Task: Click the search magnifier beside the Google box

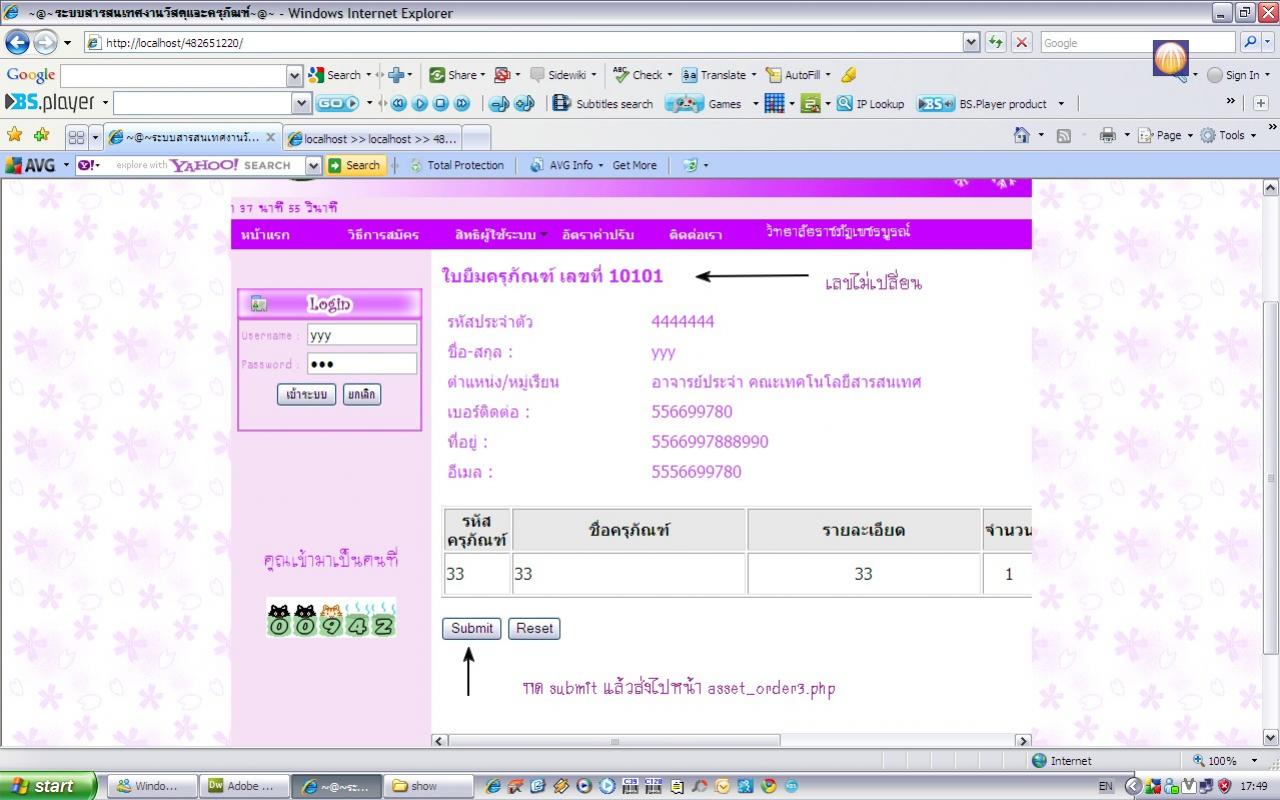Action: pyautogui.click(x=1250, y=42)
